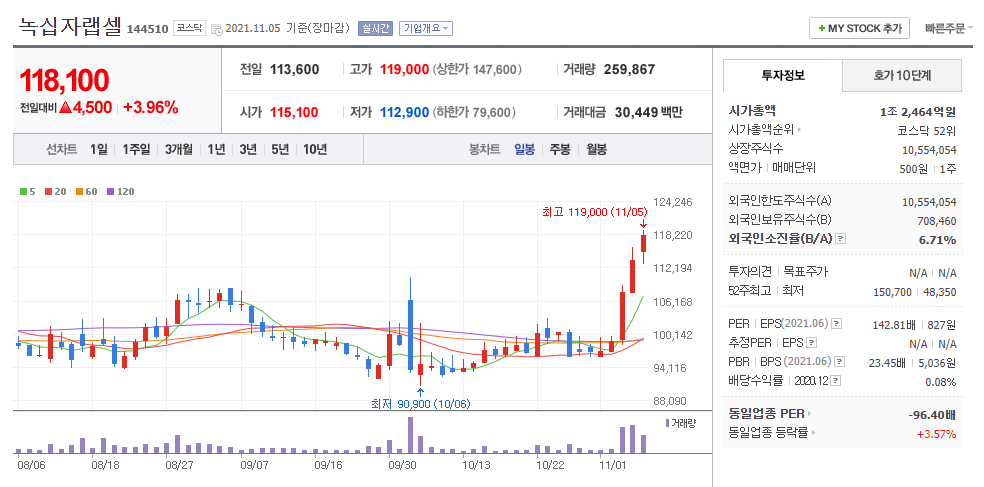Click the 시가총액 value 1조 2,464억원

coord(918,112)
